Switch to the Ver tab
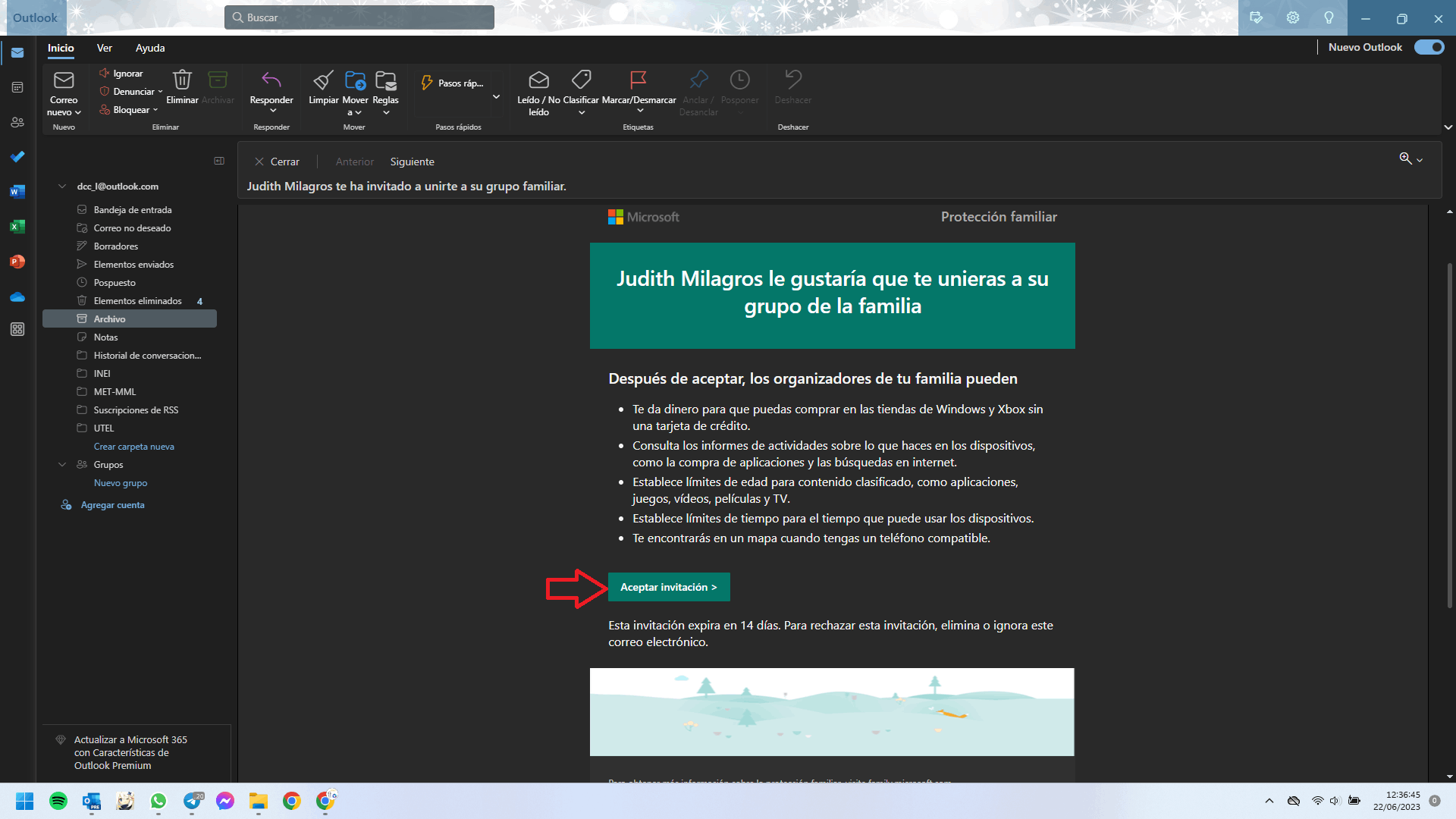Viewport: 1456px width, 819px height. tap(104, 48)
